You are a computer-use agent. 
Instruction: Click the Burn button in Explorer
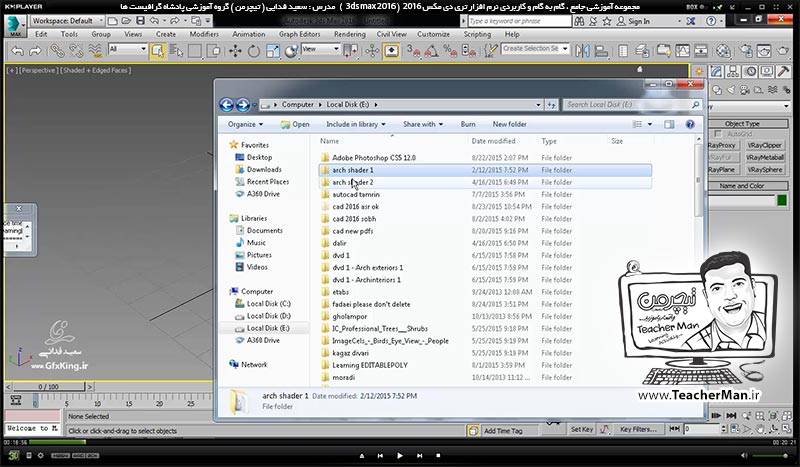point(468,124)
